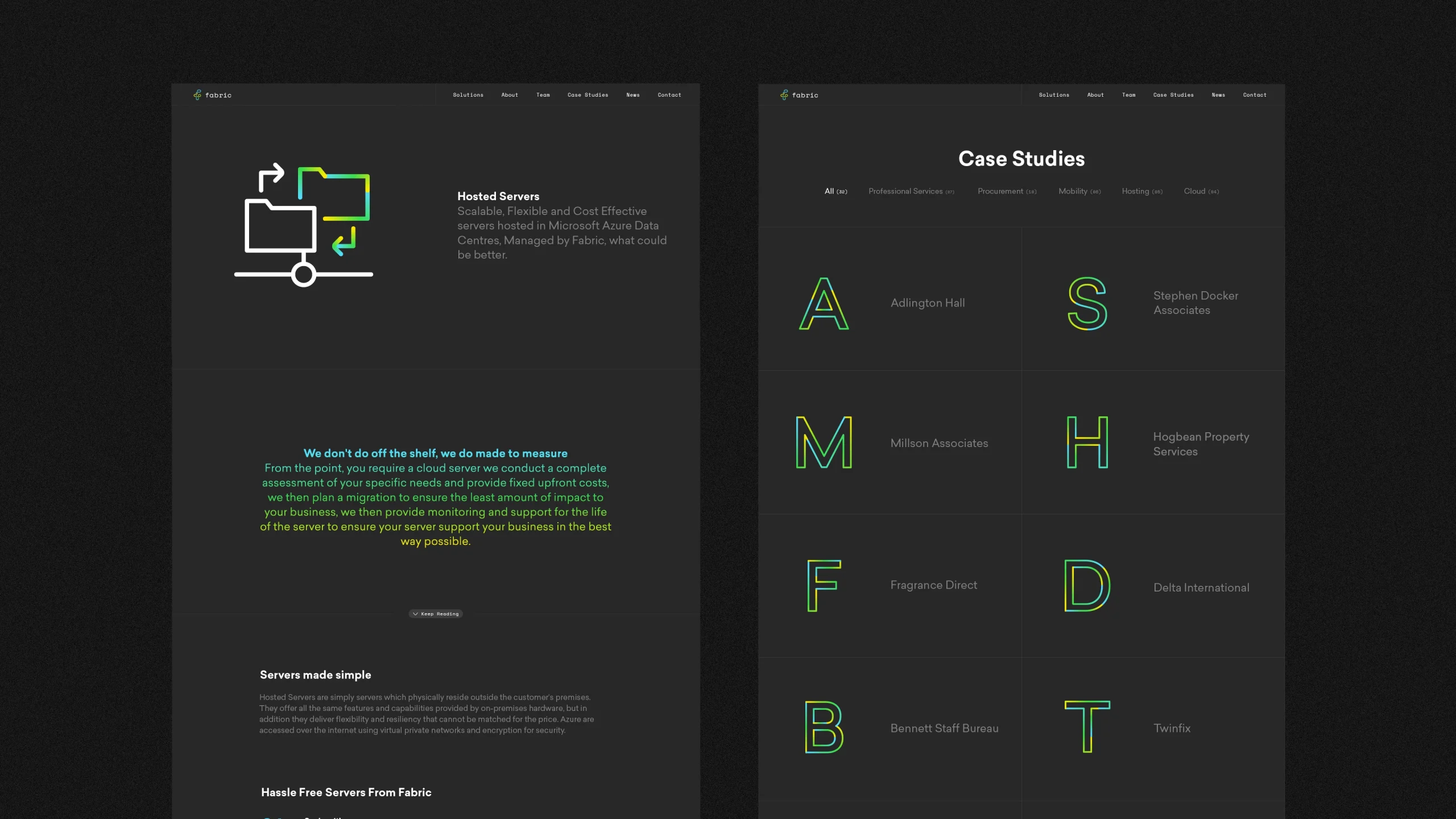The image size is (1456, 819).
Task: Open Case Studies in the Hosted Servers page nav
Action: tap(588, 95)
